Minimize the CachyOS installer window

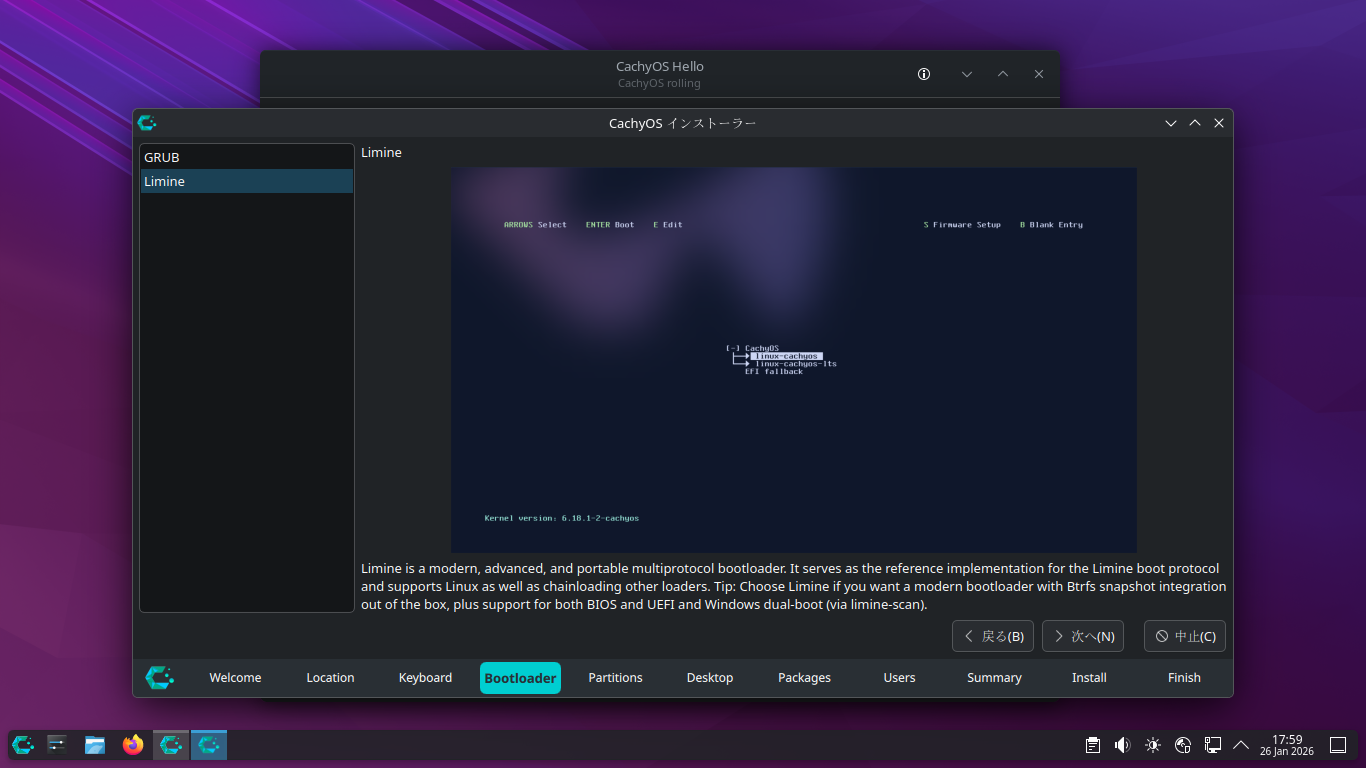point(1171,123)
